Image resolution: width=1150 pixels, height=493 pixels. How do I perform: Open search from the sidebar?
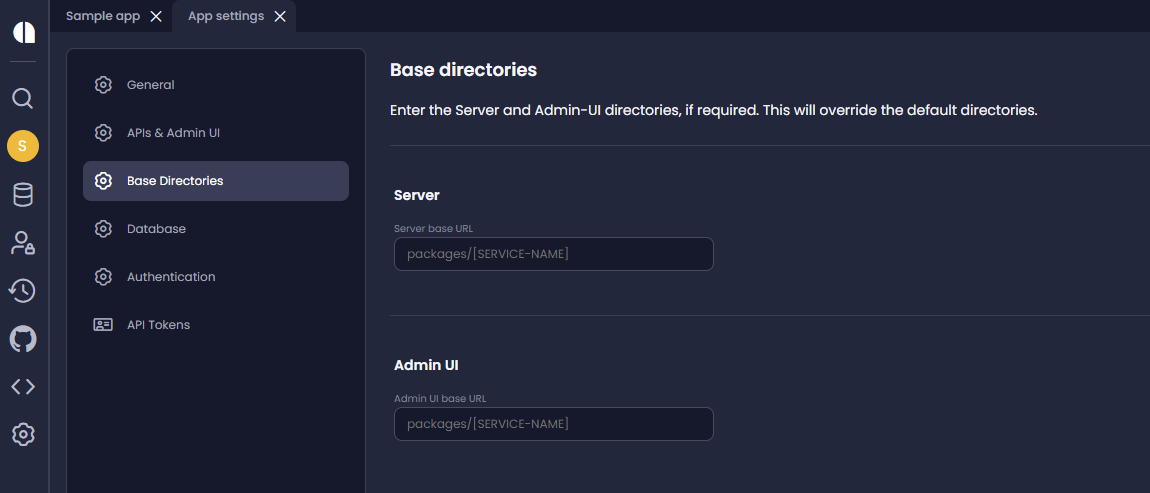pos(23,98)
